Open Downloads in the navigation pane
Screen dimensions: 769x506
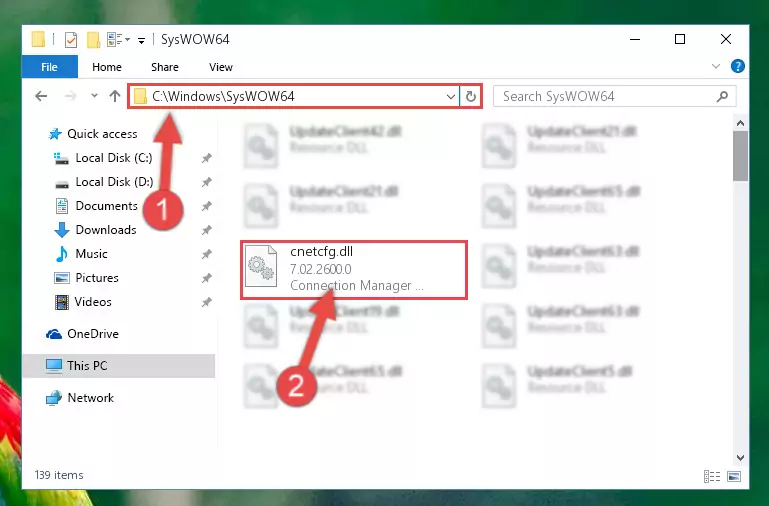[105, 230]
